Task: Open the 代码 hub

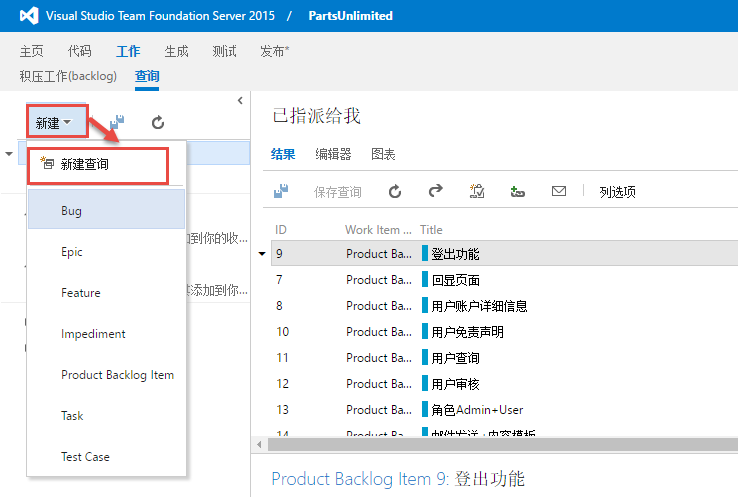Action: point(80,51)
